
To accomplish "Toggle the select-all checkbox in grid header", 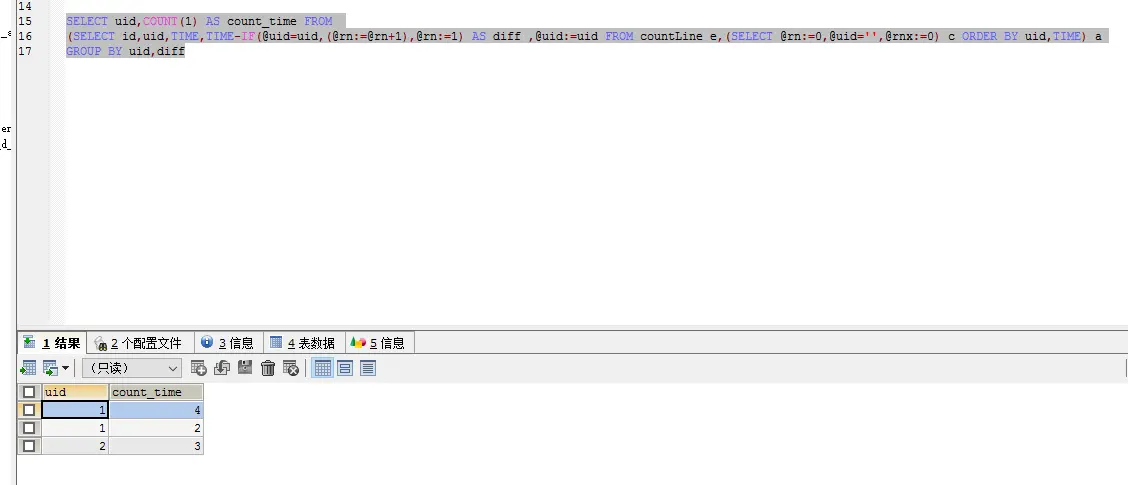I will pos(29,392).
